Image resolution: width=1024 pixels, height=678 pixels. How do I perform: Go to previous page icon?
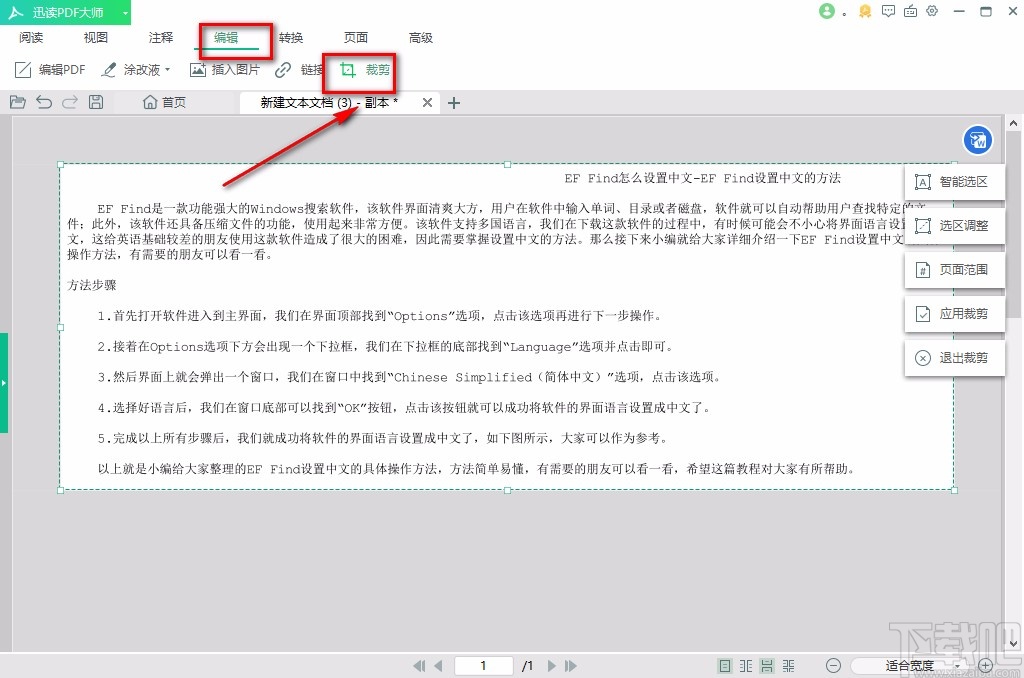pyautogui.click(x=438, y=666)
